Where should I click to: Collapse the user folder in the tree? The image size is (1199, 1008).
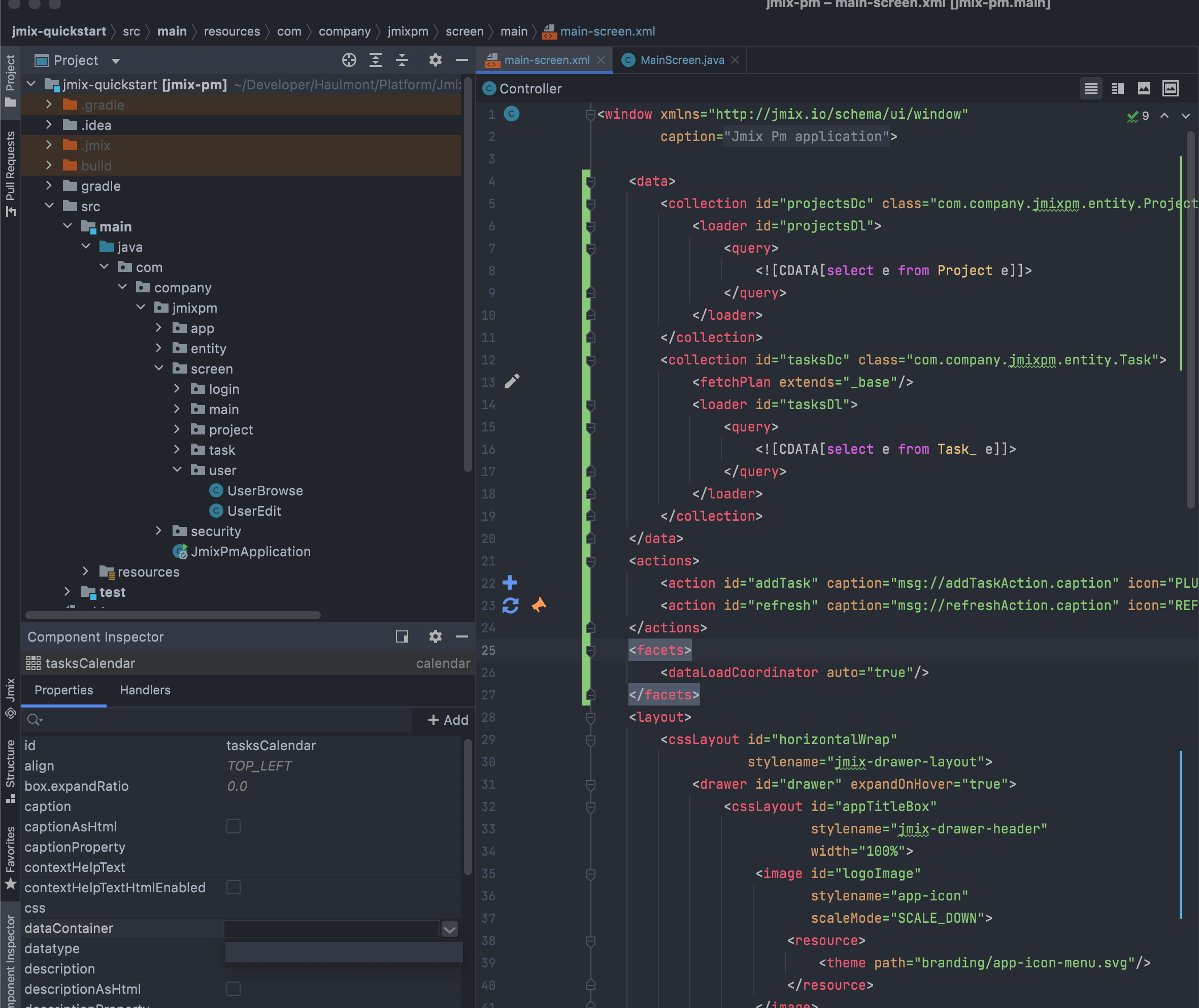(x=178, y=469)
